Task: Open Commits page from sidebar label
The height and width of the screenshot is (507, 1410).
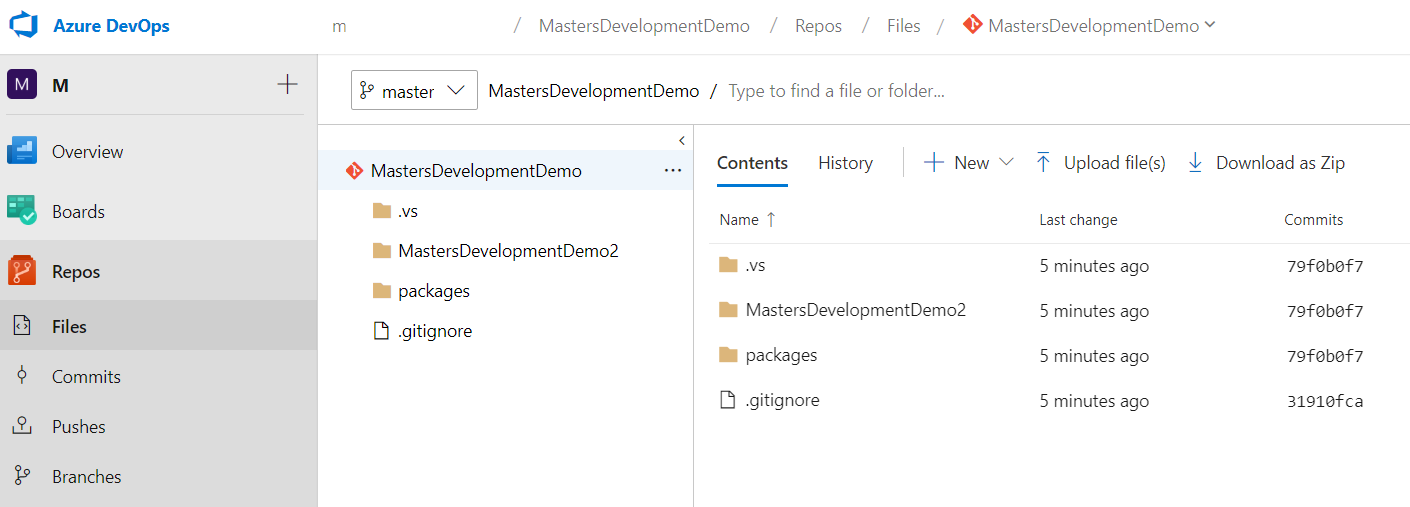Action: [x=86, y=377]
